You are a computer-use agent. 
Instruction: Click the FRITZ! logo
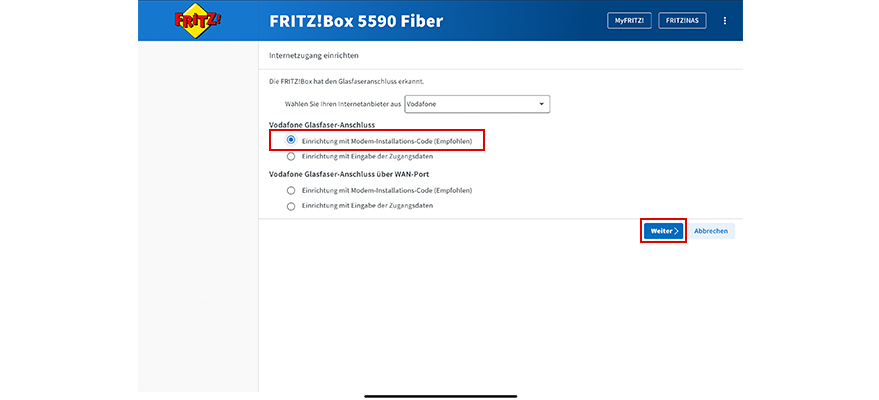197,21
